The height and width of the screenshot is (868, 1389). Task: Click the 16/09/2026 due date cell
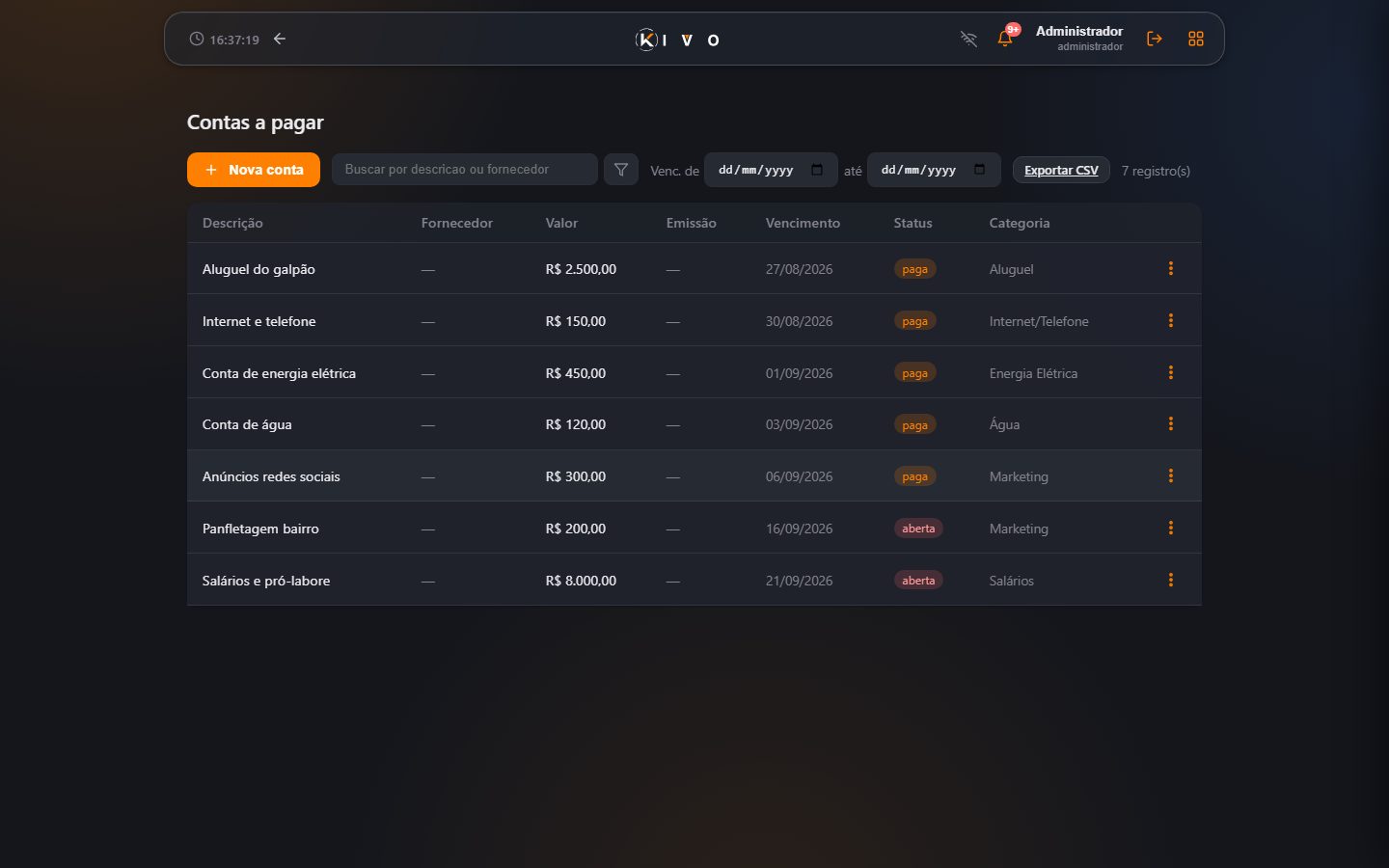799,529
